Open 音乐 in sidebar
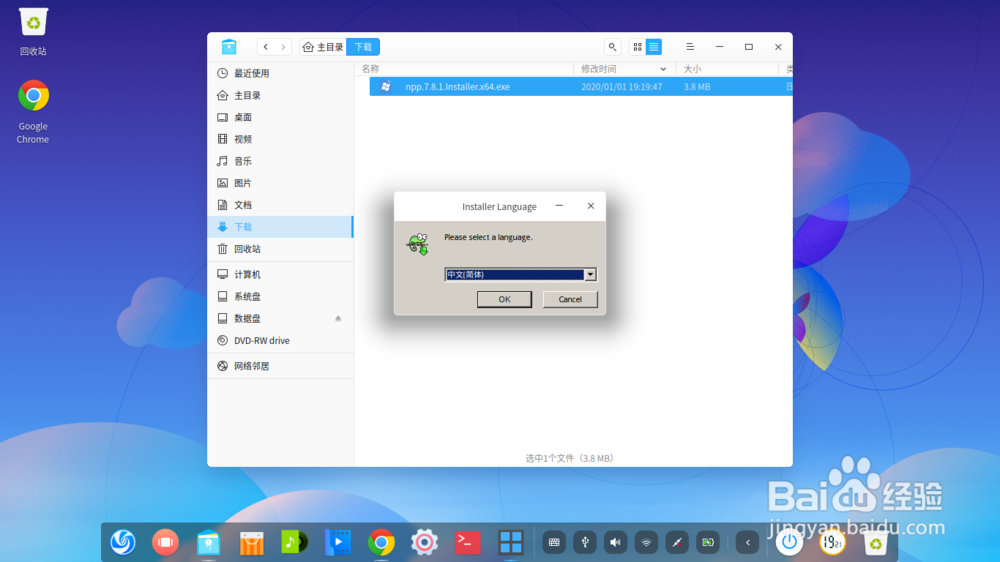 (281, 161)
